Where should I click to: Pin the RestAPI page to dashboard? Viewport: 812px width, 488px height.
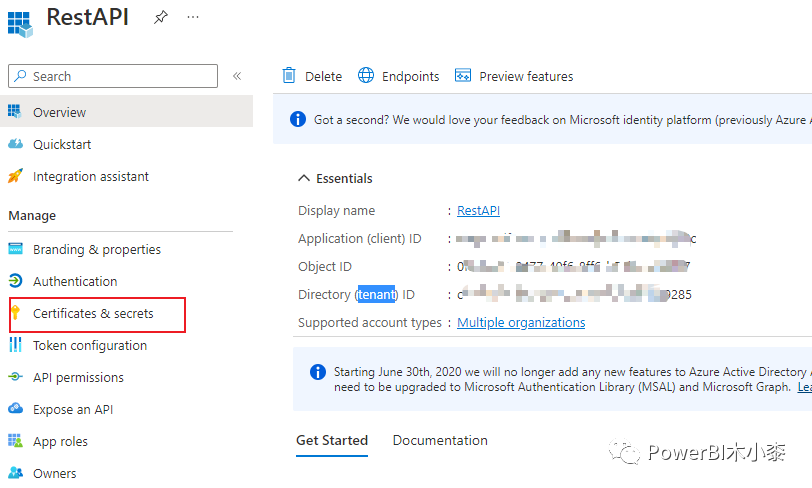[161, 17]
